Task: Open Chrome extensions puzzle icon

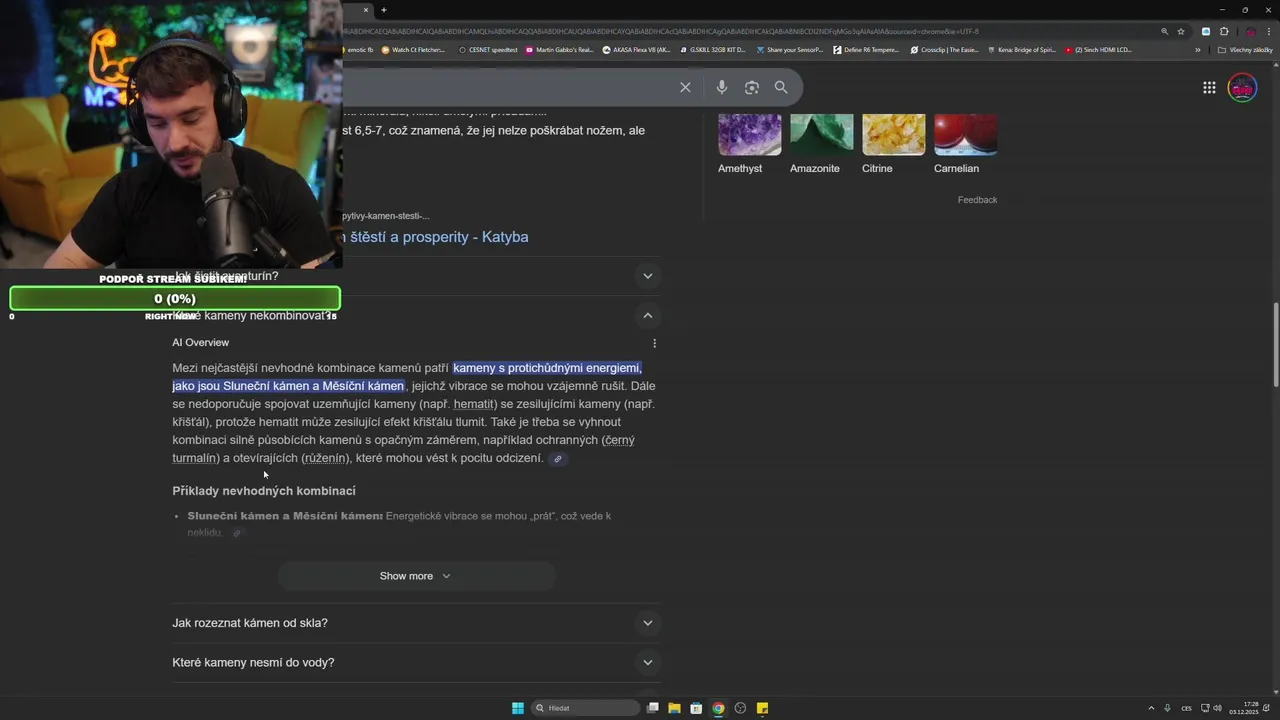Action: pos(1223,31)
